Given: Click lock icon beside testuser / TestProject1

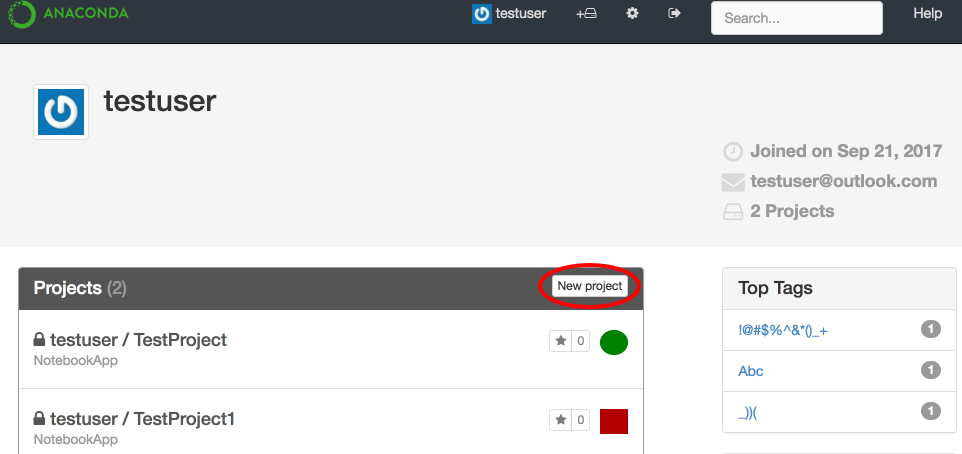Looking at the screenshot, I should coord(39,418).
